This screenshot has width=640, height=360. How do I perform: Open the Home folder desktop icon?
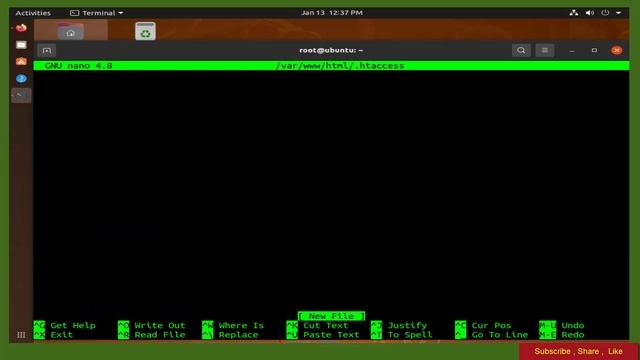click(x=71, y=31)
